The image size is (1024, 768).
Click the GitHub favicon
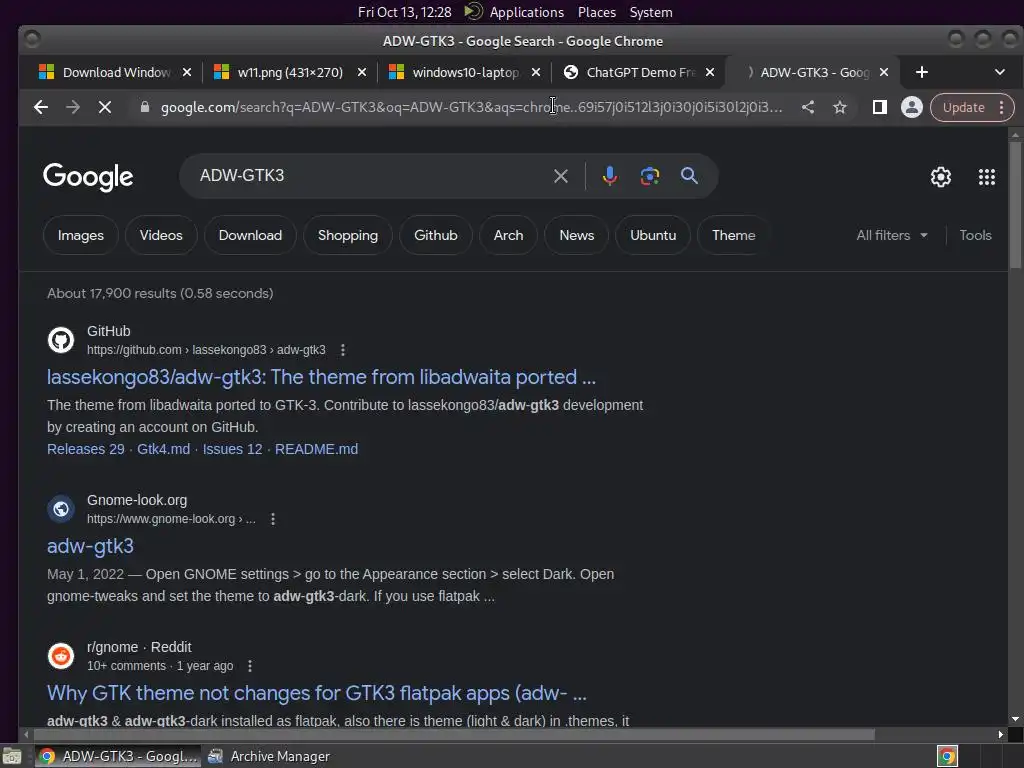pyautogui.click(x=61, y=340)
